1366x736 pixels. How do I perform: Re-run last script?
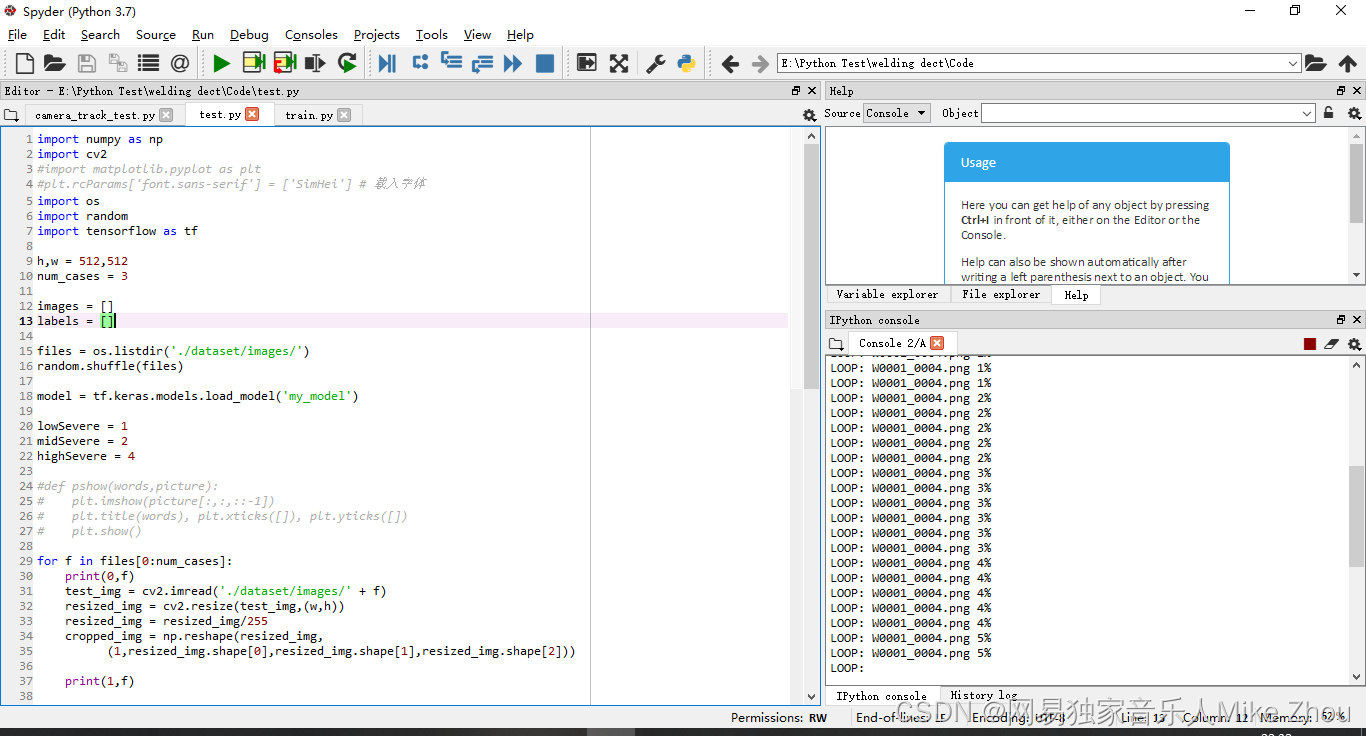click(x=346, y=63)
